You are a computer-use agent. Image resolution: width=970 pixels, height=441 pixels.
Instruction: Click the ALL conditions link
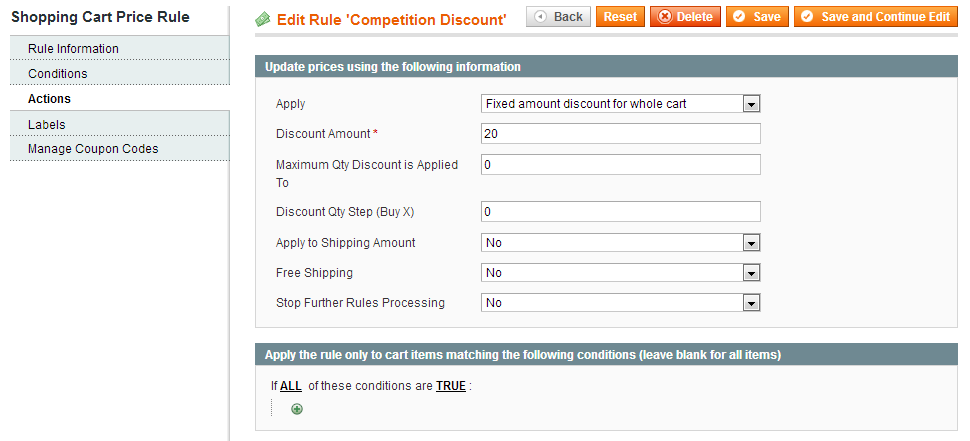pos(290,386)
